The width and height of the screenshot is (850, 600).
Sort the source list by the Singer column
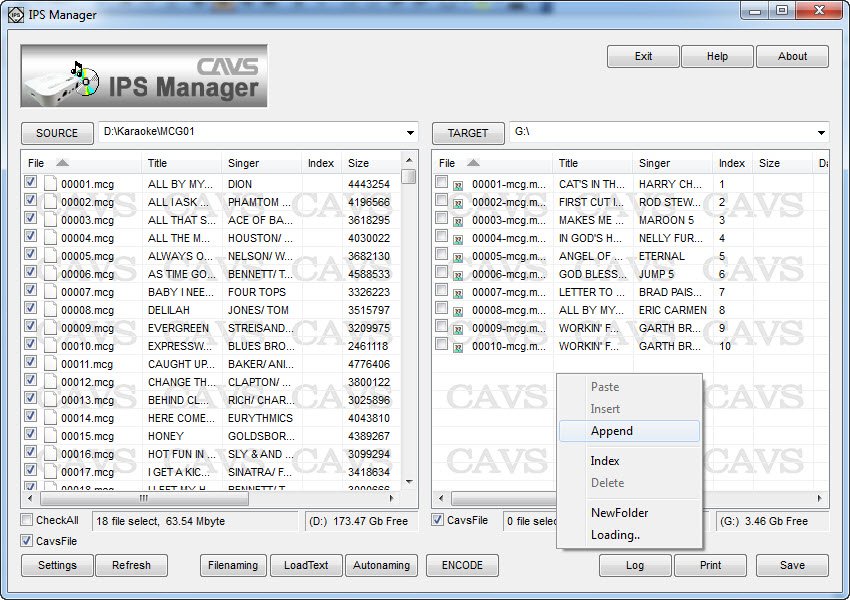(243, 163)
